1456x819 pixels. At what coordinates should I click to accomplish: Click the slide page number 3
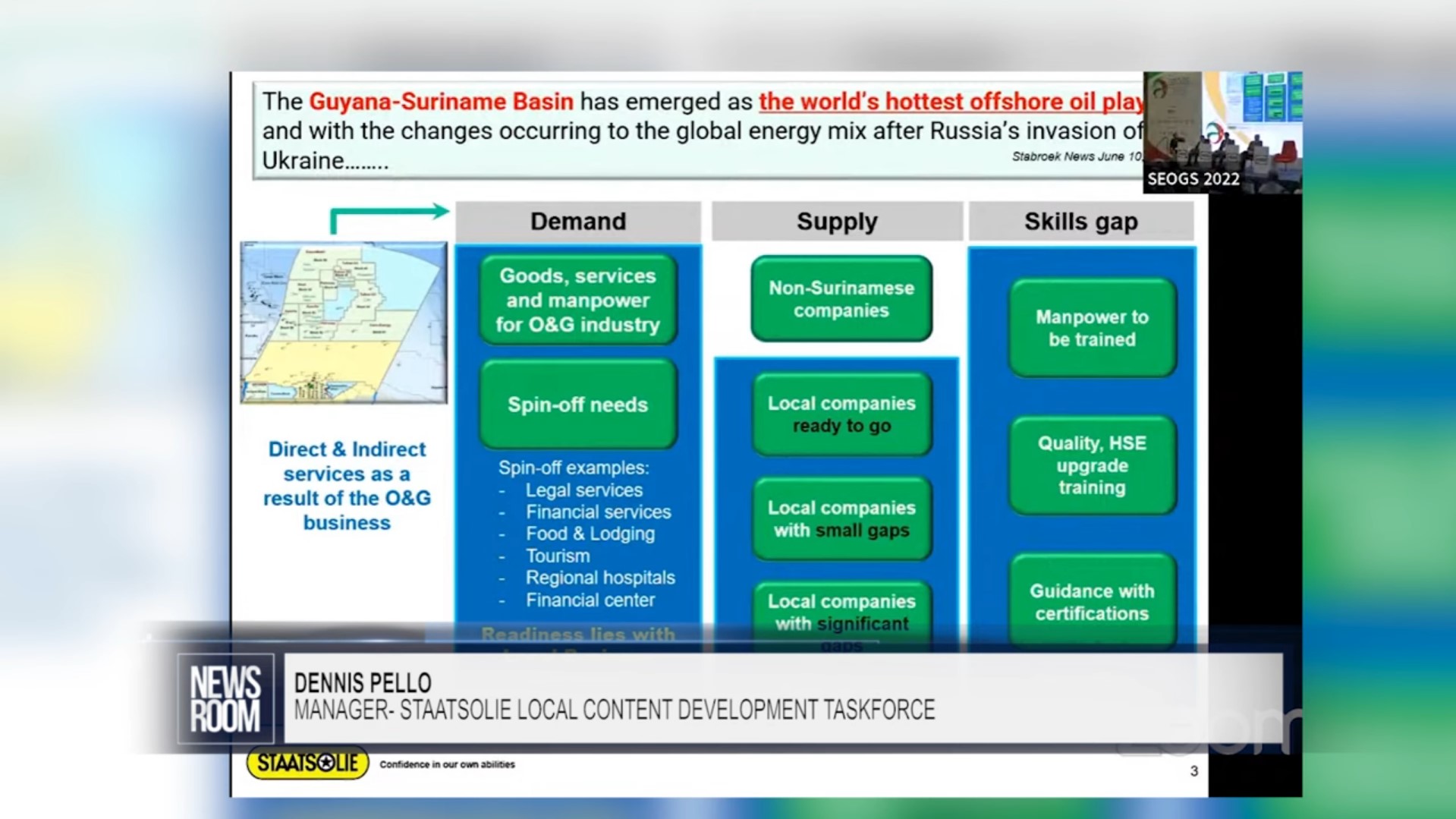tap(1193, 771)
